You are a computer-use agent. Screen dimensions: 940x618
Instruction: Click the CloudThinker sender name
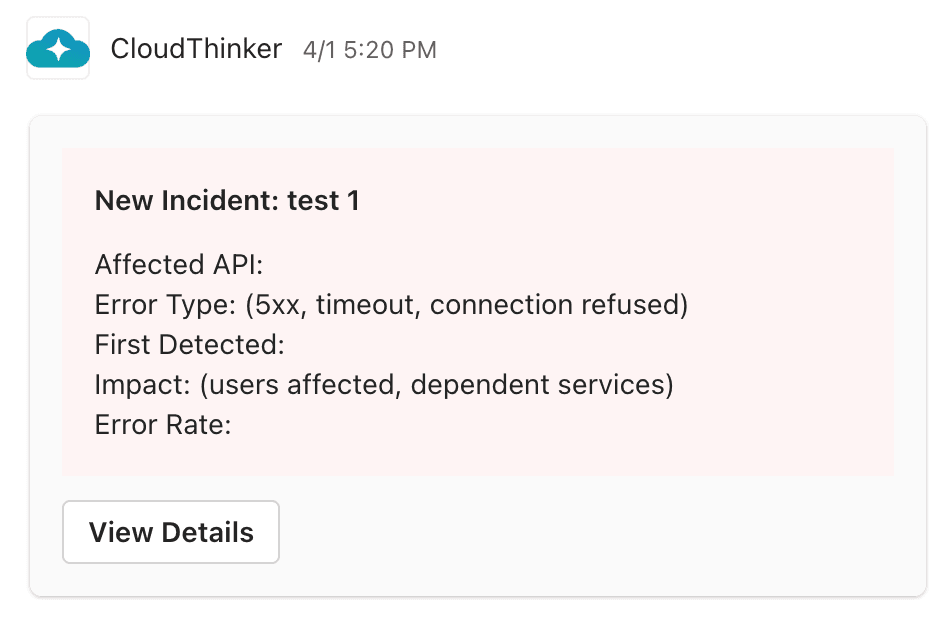[x=197, y=48]
